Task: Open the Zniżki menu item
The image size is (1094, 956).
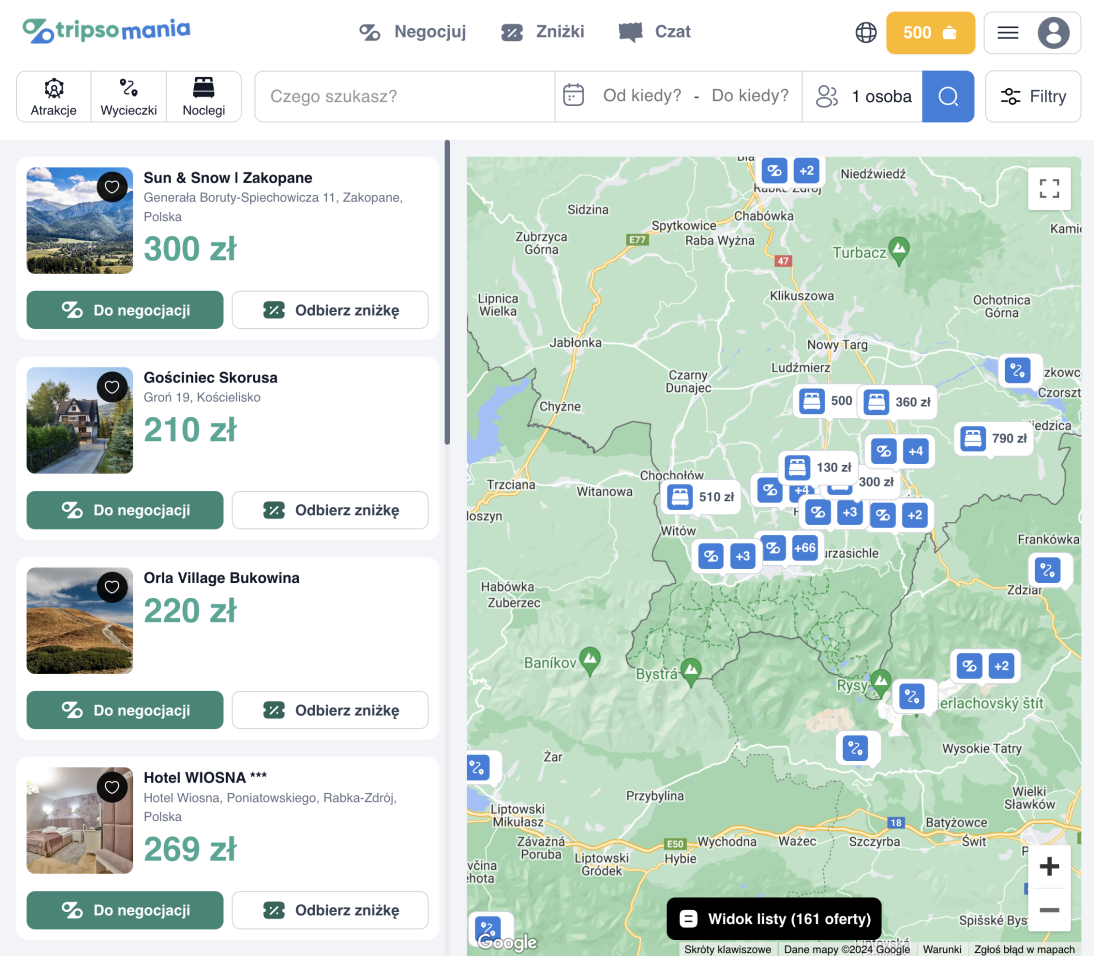Action: [x=542, y=32]
